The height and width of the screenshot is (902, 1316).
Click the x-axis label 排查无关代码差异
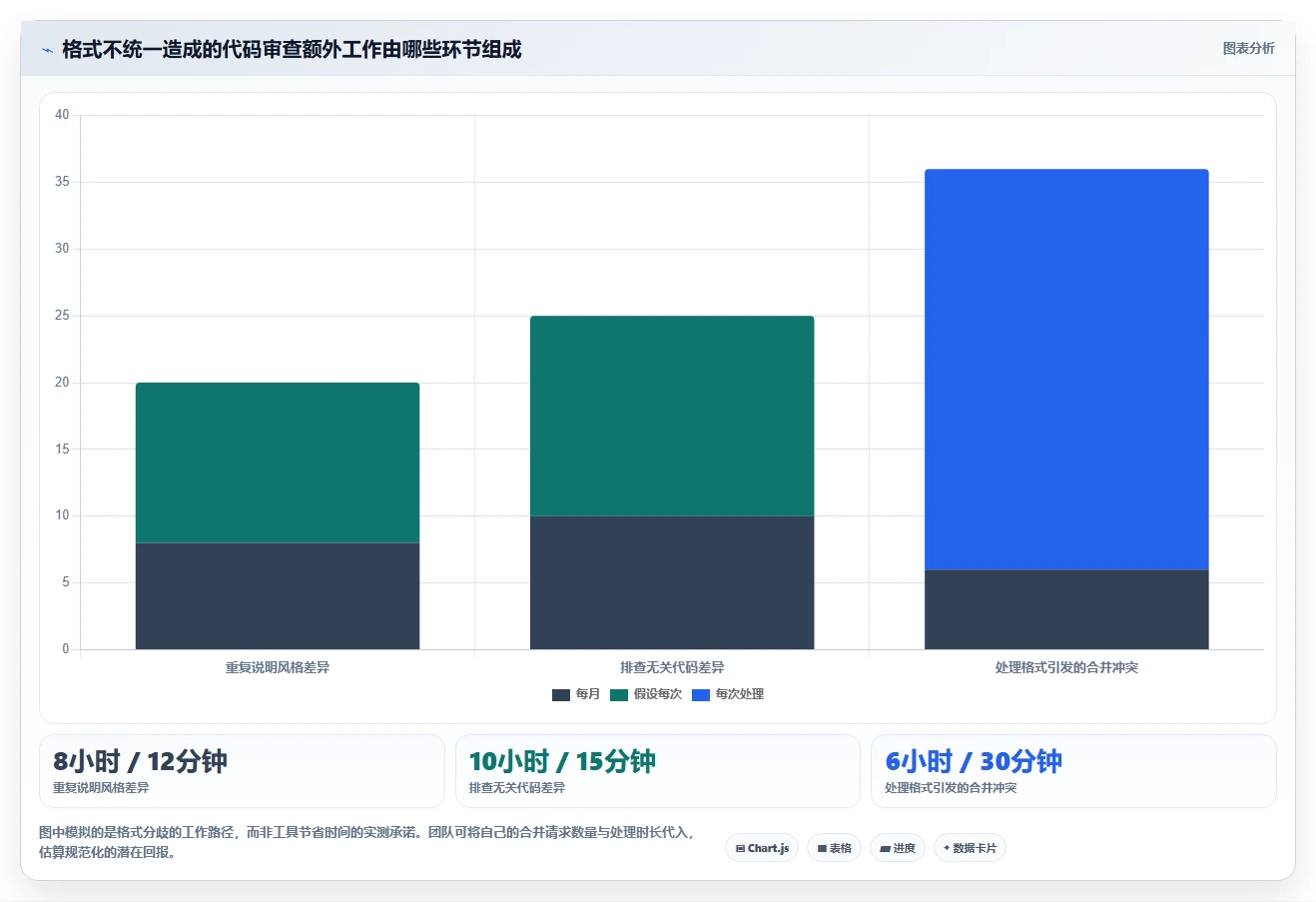tap(672, 667)
